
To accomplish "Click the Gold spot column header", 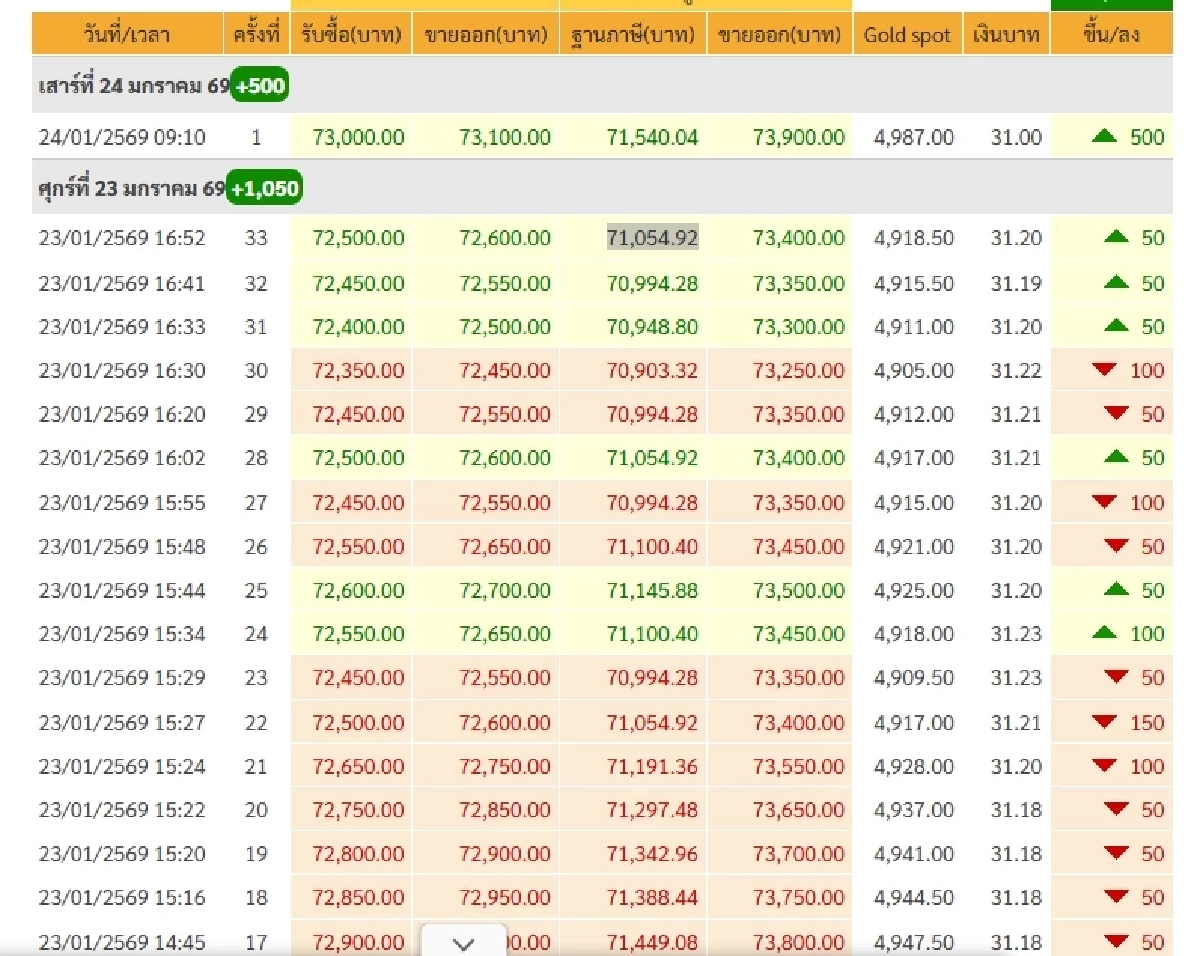I will click(x=906, y=34).
